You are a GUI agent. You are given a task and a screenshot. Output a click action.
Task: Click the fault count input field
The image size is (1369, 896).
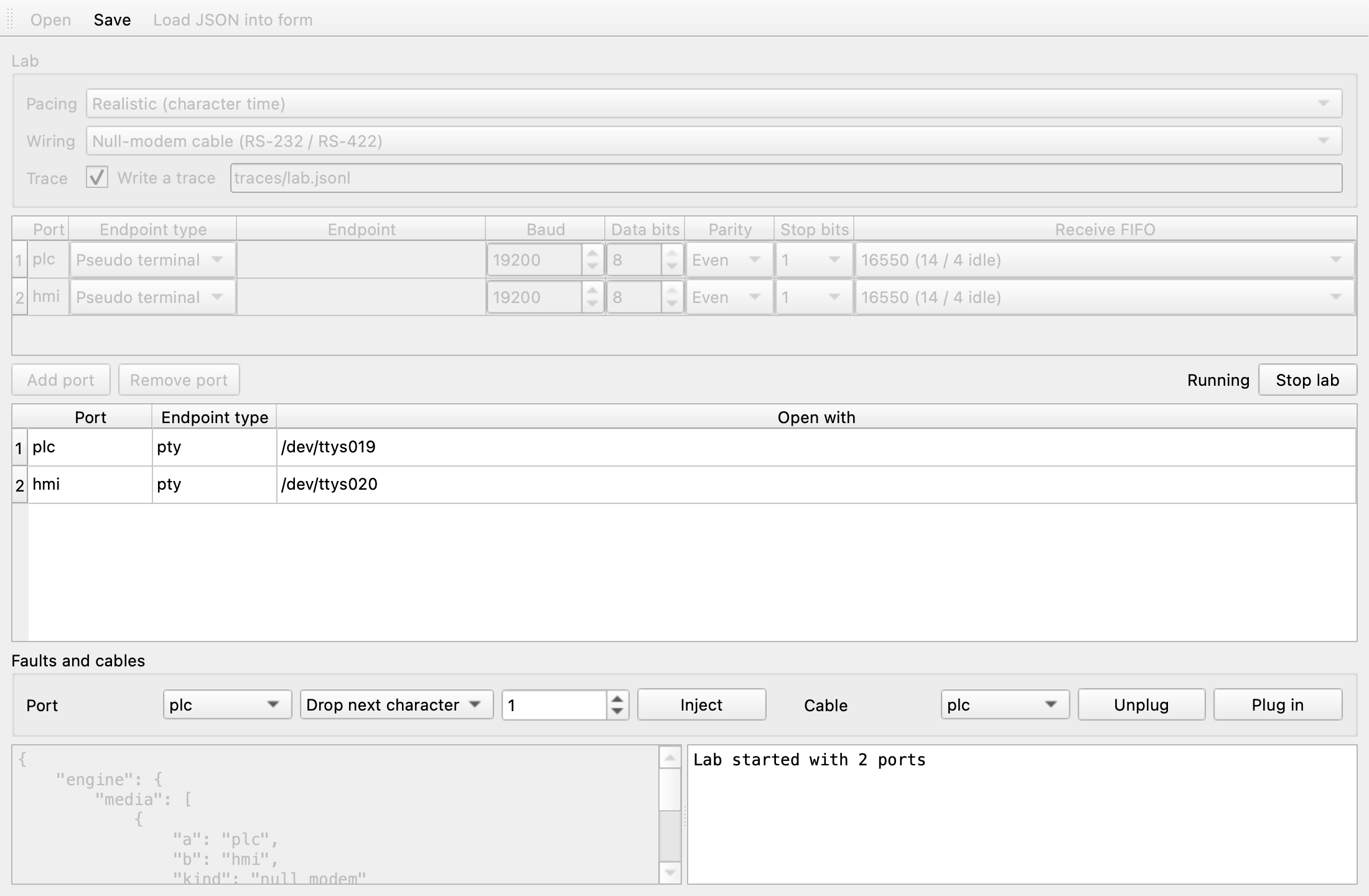(554, 704)
